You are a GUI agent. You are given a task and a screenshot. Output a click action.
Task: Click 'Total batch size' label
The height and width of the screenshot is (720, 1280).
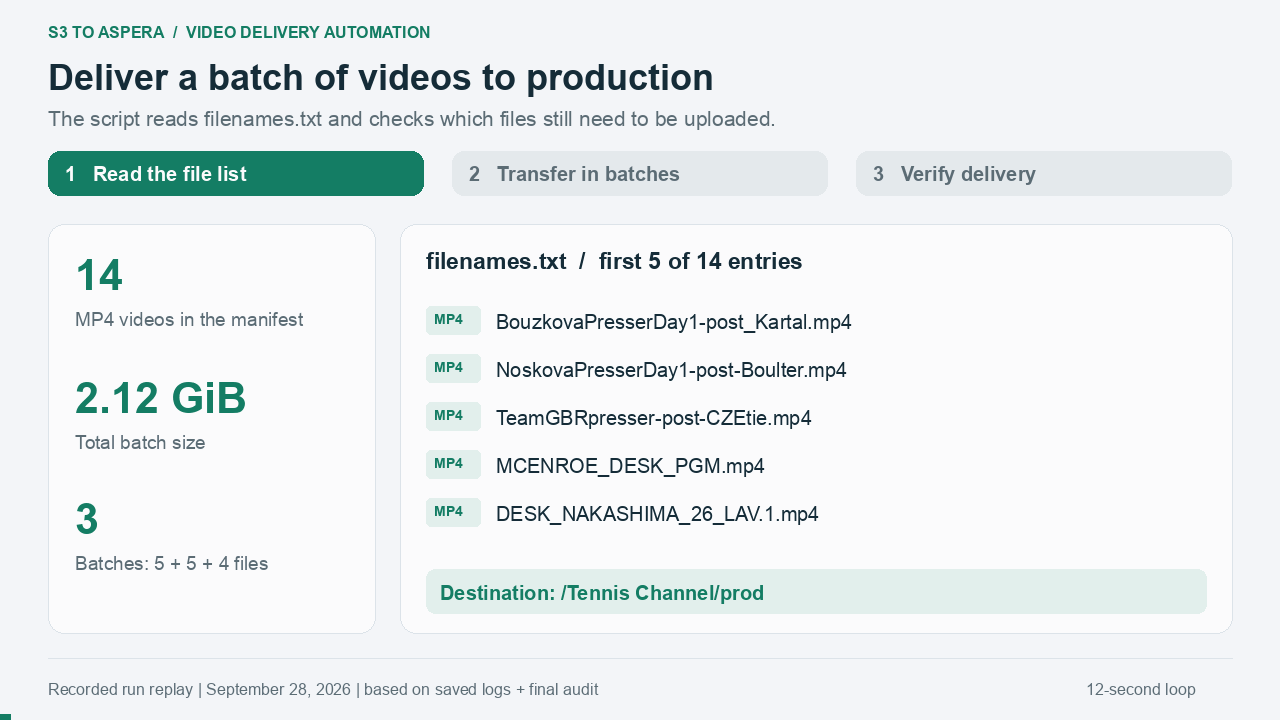coord(140,442)
